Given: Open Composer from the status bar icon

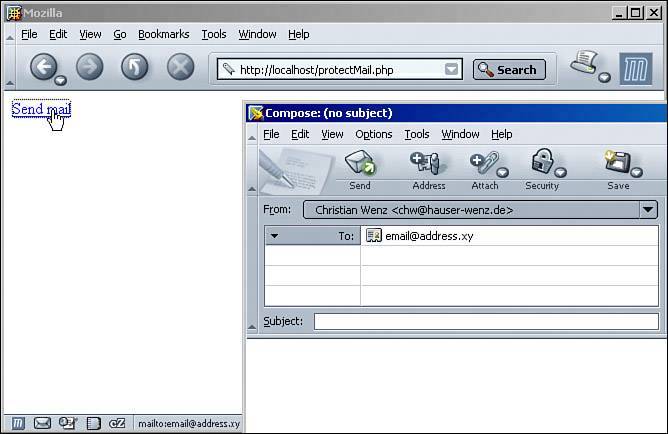Looking at the screenshot, I should pos(67,423).
